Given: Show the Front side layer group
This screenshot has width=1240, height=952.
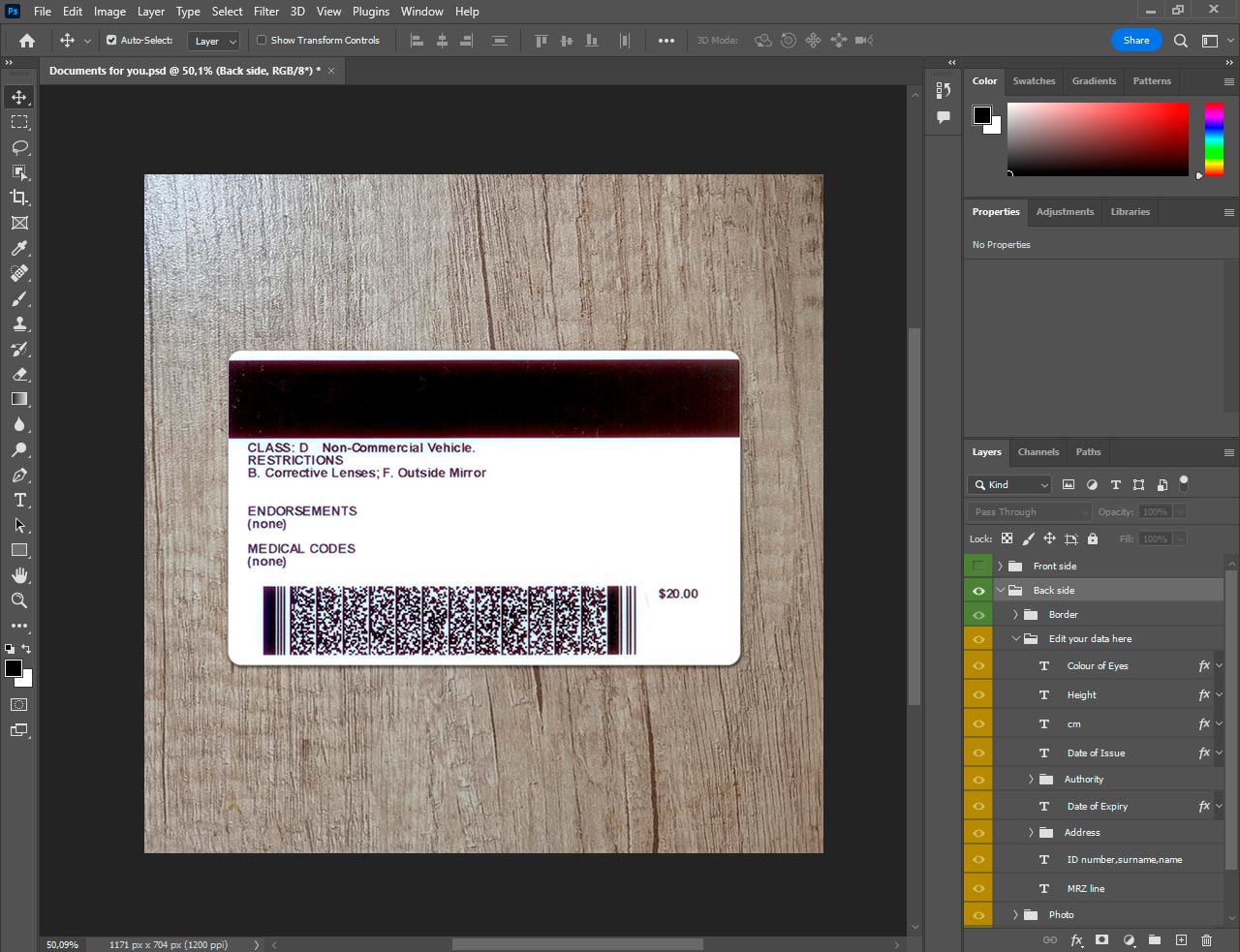Looking at the screenshot, I should click(x=978, y=566).
